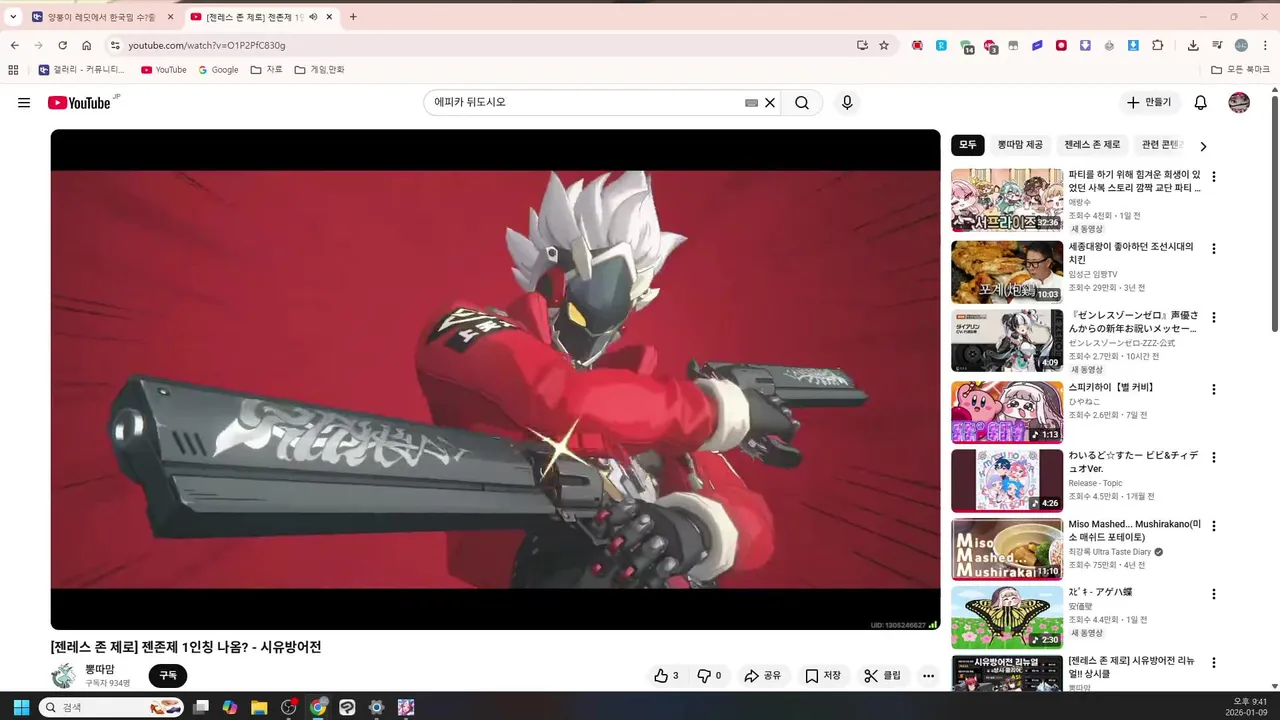This screenshot has height=720, width=1280.
Task: Open the Miso Mashed Mushirakano thumbnail
Action: 1007,548
